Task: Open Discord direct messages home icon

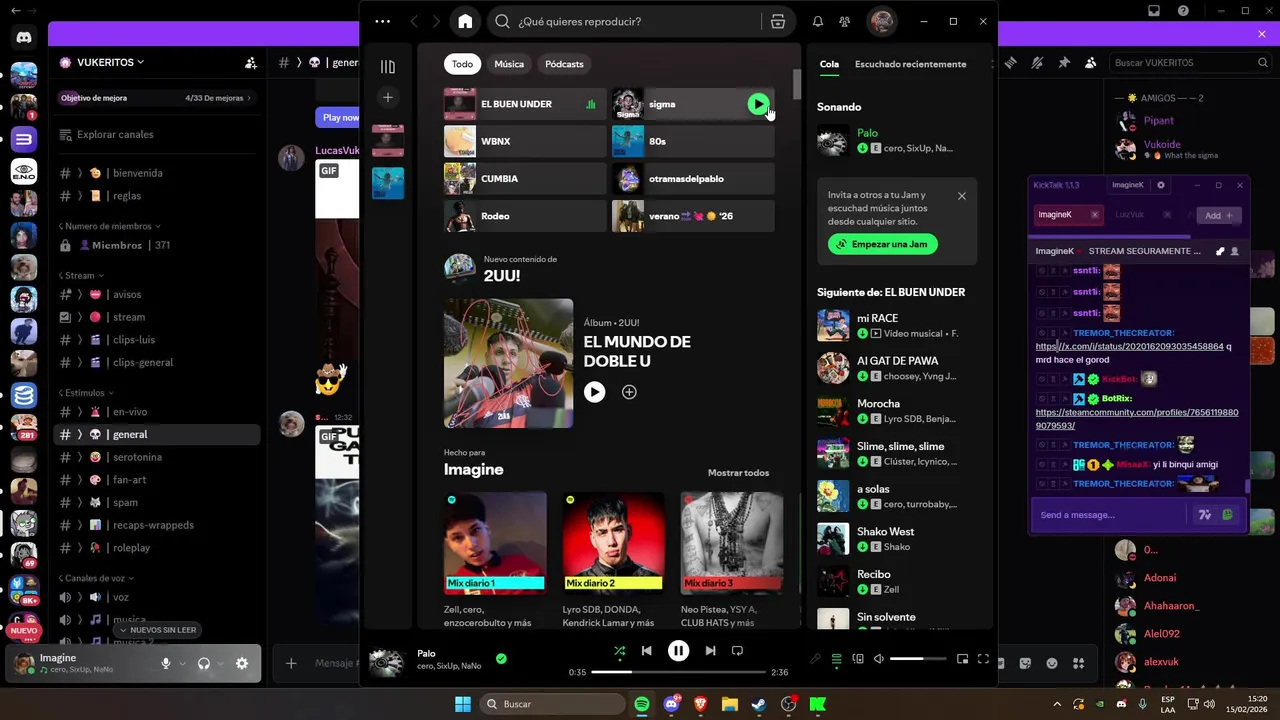Action: click(24, 38)
